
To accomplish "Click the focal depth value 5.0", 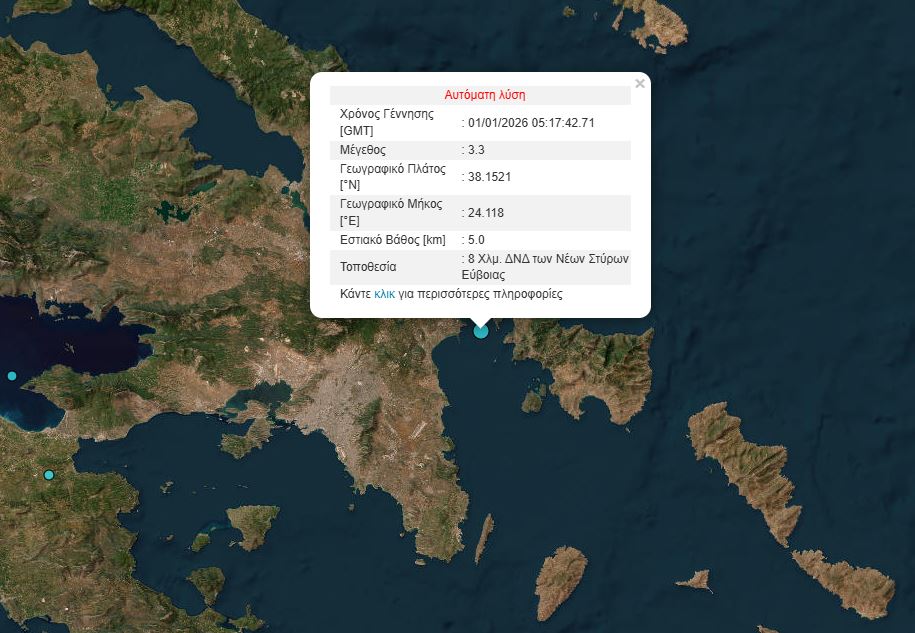I will tap(477, 240).
